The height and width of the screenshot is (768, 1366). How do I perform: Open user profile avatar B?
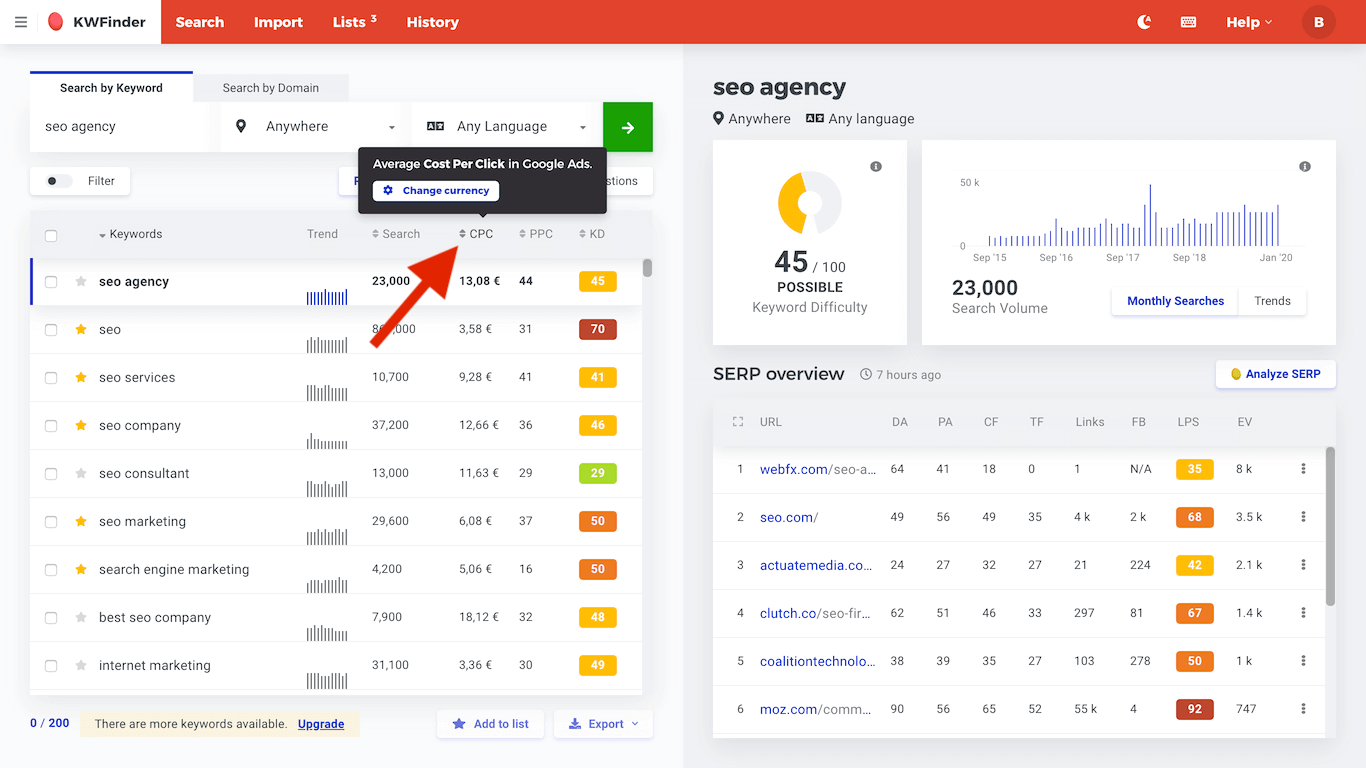[x=1318, y=22]
